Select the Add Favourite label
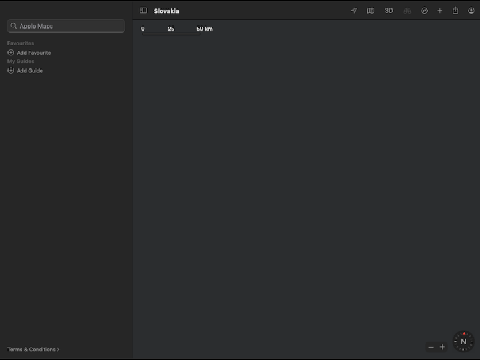The height and width of the screenshot is (360, 480). (34, 53)
